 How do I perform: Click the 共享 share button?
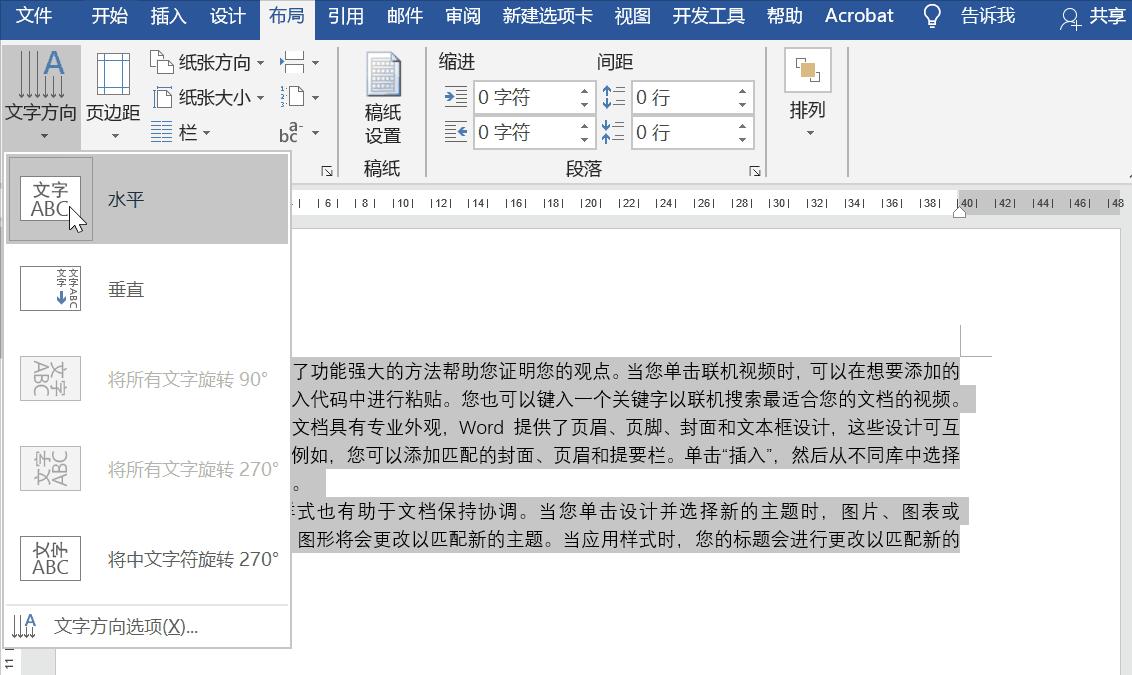(x=1104, y=16)
